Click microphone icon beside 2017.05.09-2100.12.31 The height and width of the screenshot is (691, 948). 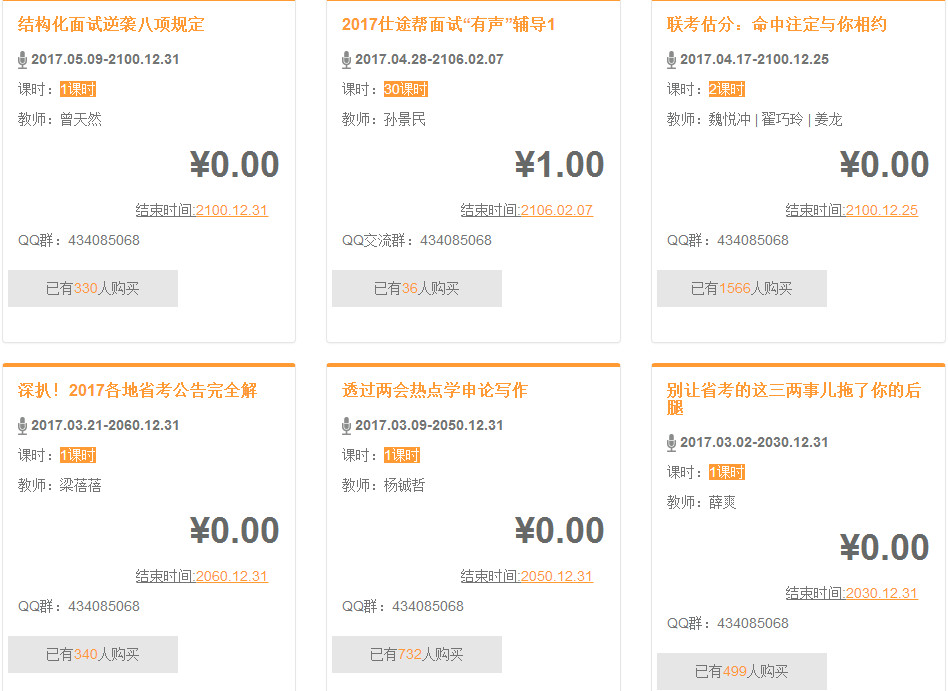(x=23, y=60)
